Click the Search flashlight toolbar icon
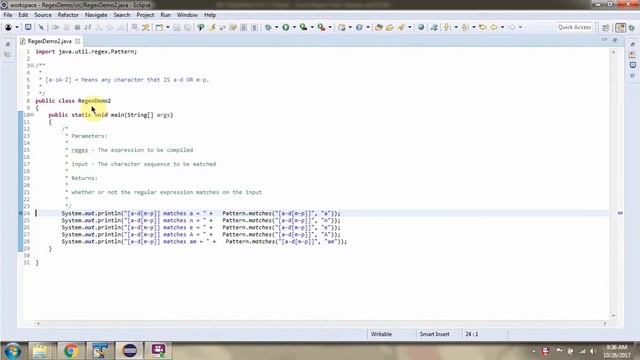The width and height of the screenshot is (640, 360). click(402, 27)
